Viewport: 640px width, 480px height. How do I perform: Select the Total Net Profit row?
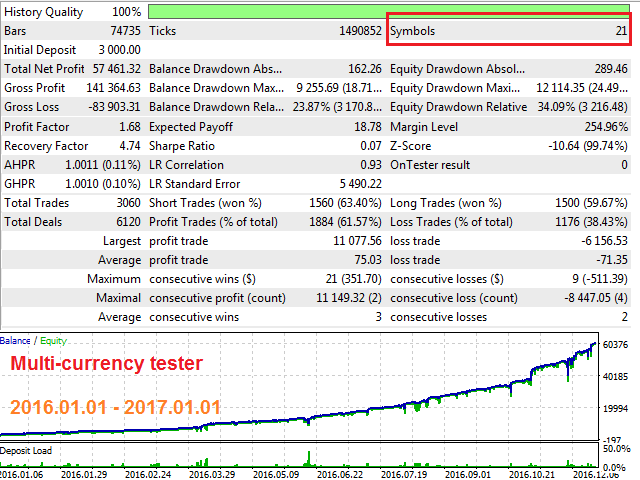72,69
